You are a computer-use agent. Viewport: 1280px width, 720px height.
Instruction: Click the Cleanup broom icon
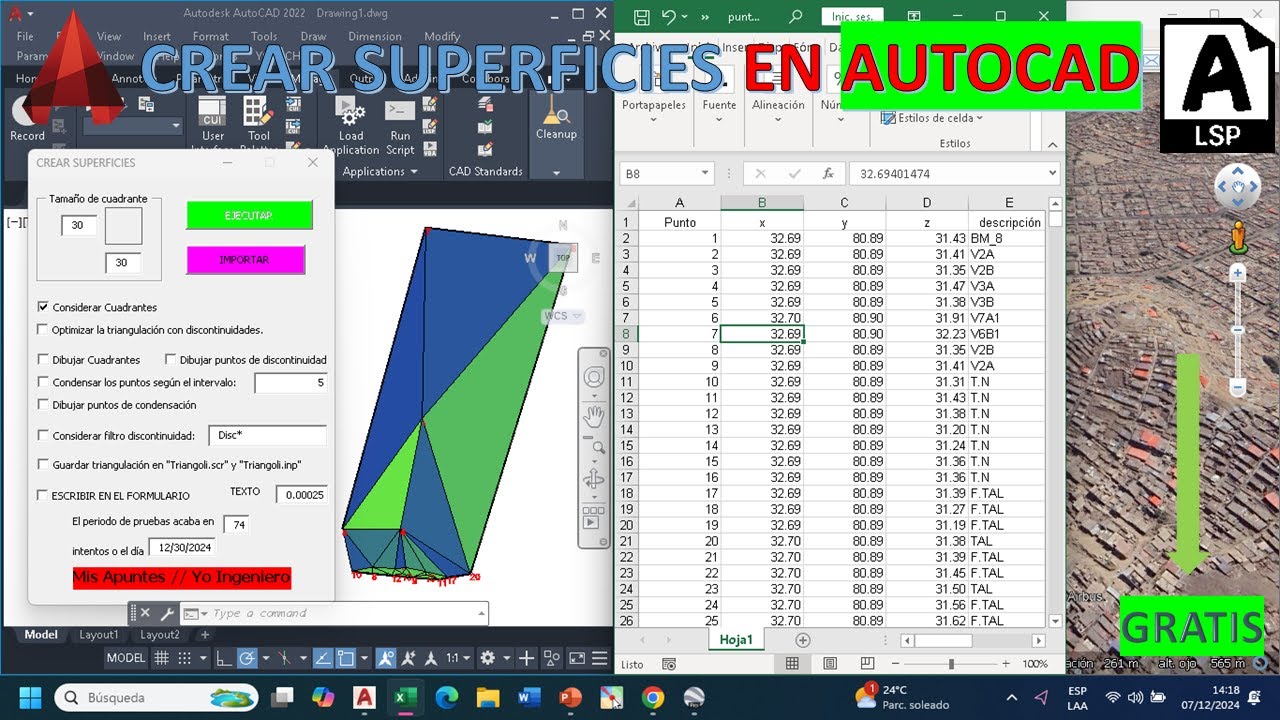click(555, 109)
